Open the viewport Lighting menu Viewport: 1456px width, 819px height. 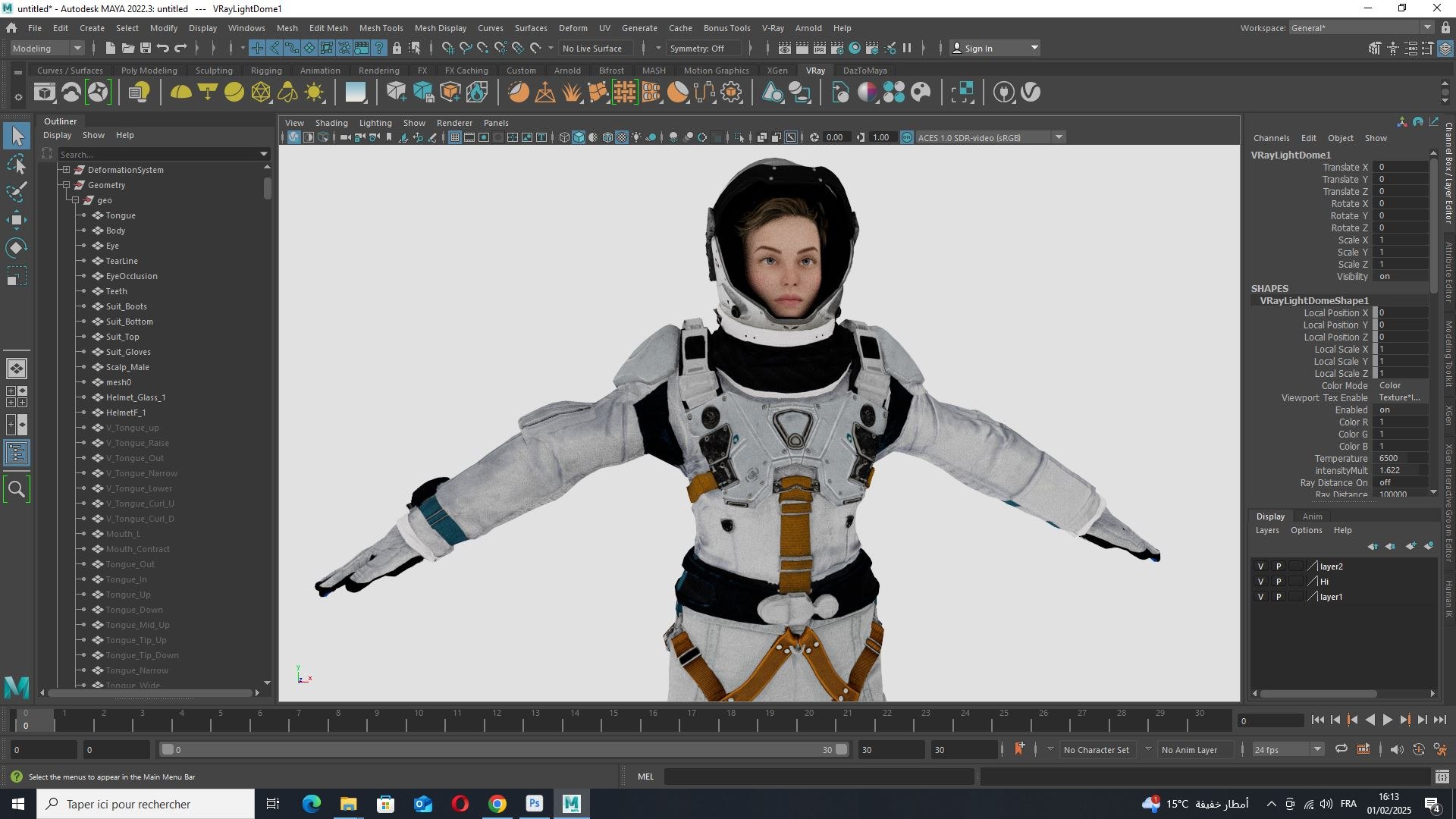pos(375,123)
